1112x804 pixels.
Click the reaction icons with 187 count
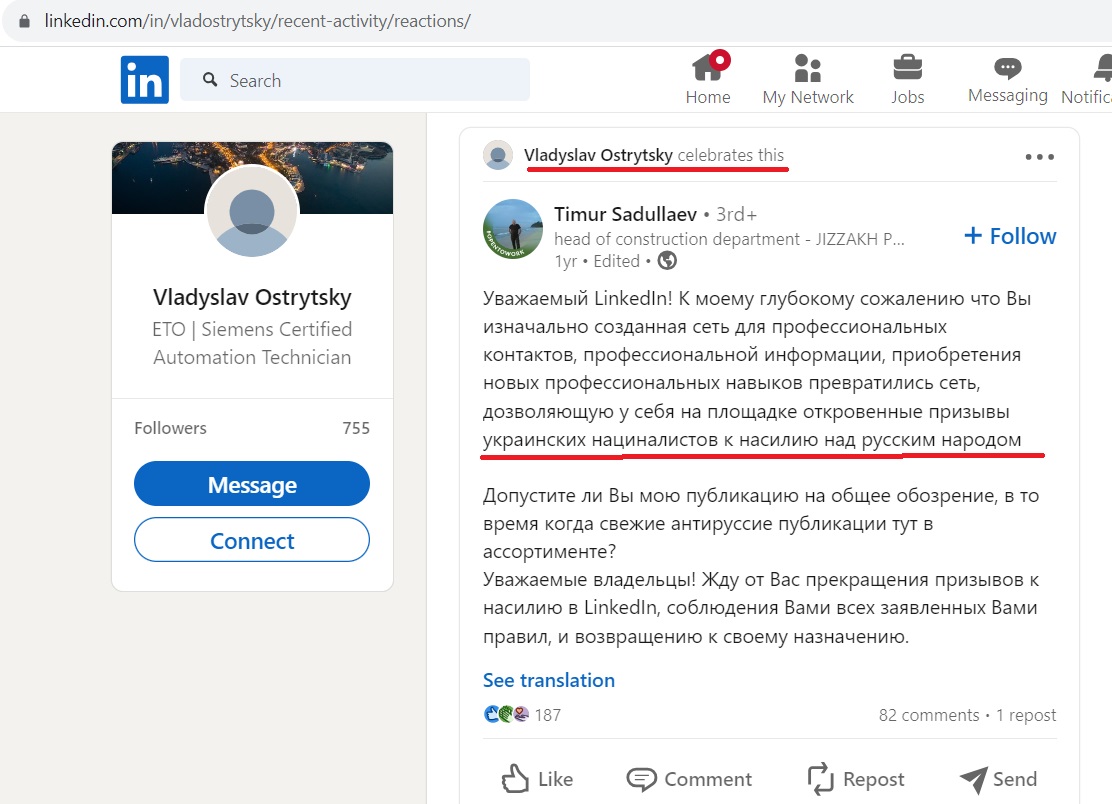[x=522, y=715]
